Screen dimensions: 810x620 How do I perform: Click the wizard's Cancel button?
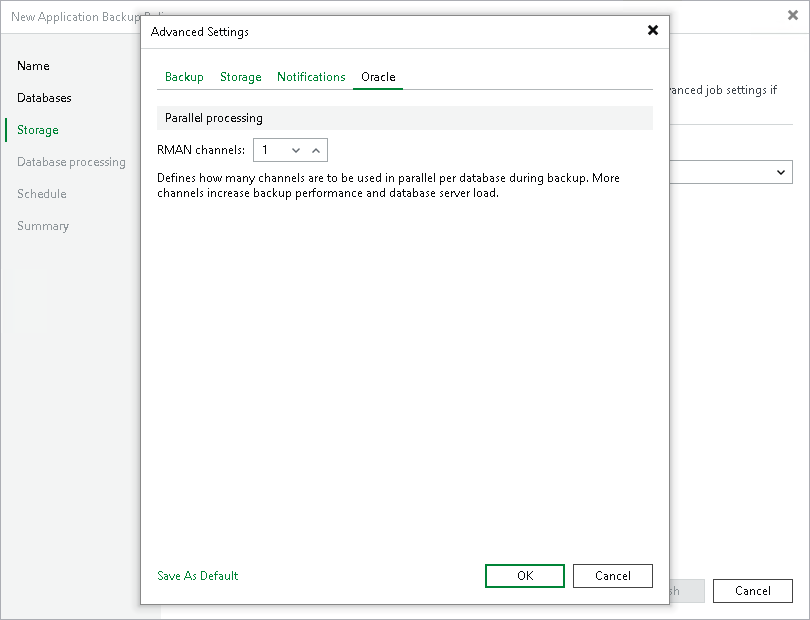coord(752,591)
